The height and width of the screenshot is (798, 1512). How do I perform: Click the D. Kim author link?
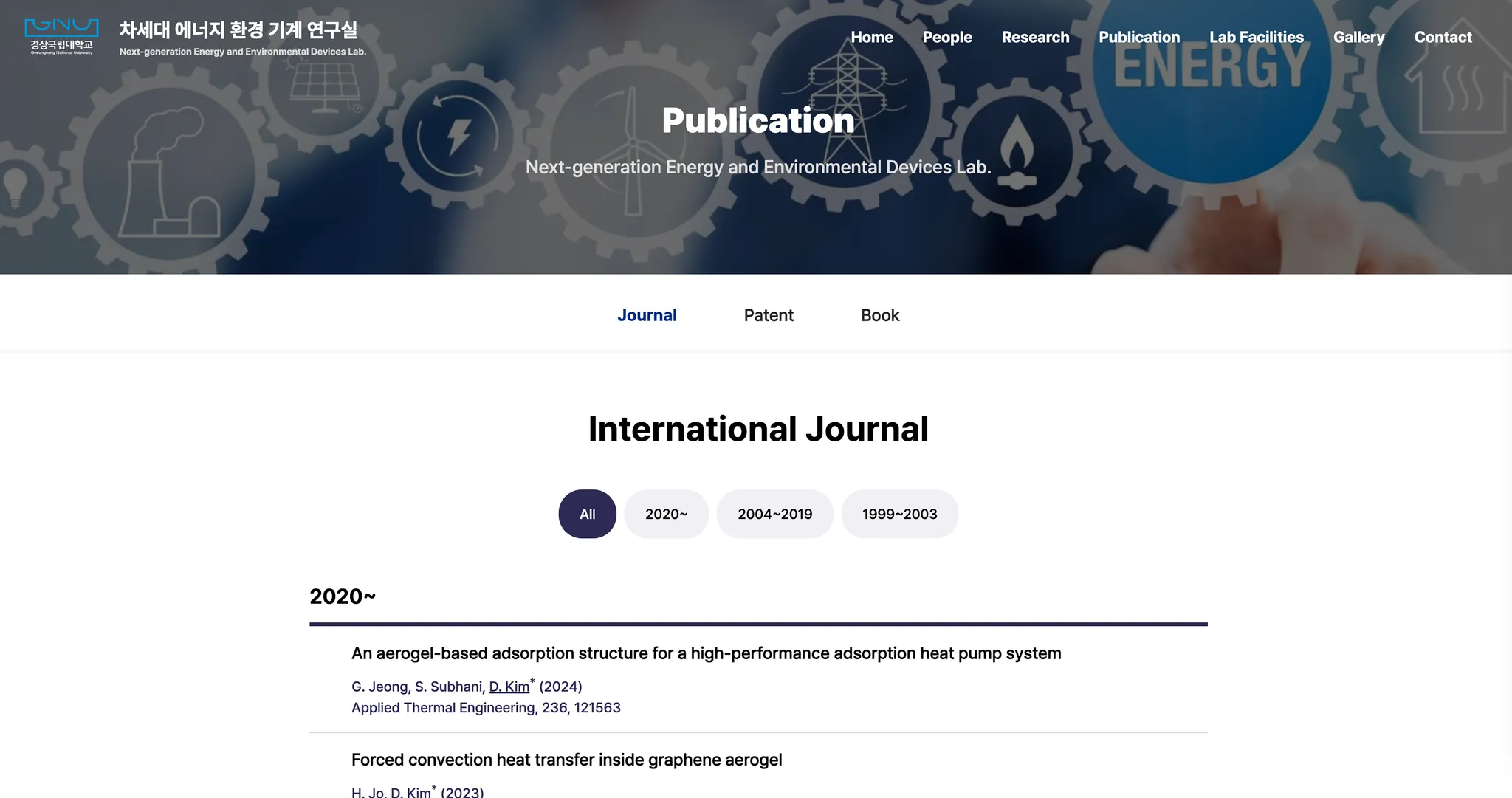click(509, 687)
